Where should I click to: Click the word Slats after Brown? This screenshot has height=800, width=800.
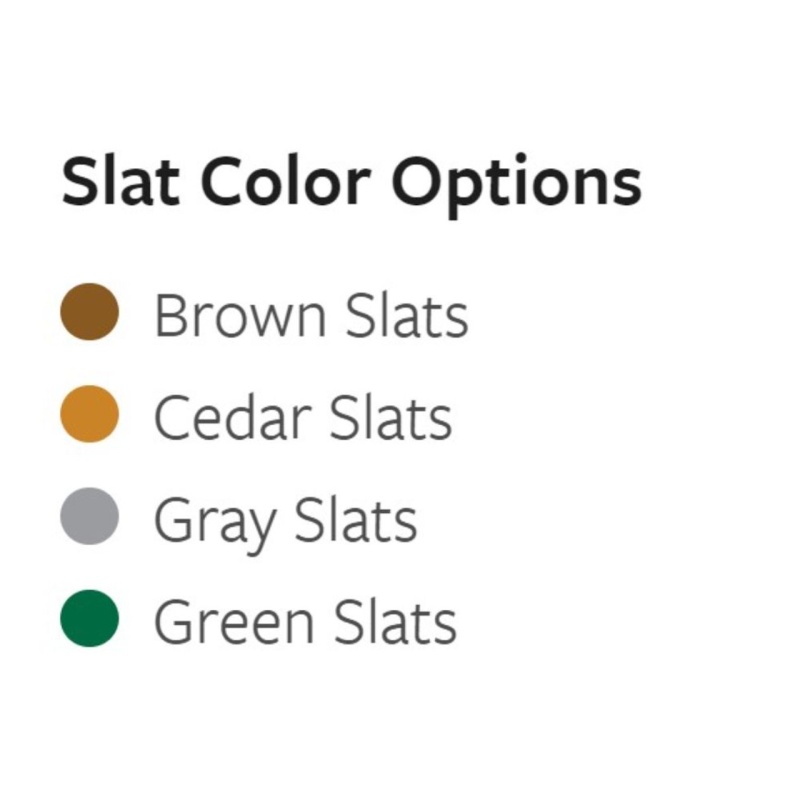(x=407, y=316)
